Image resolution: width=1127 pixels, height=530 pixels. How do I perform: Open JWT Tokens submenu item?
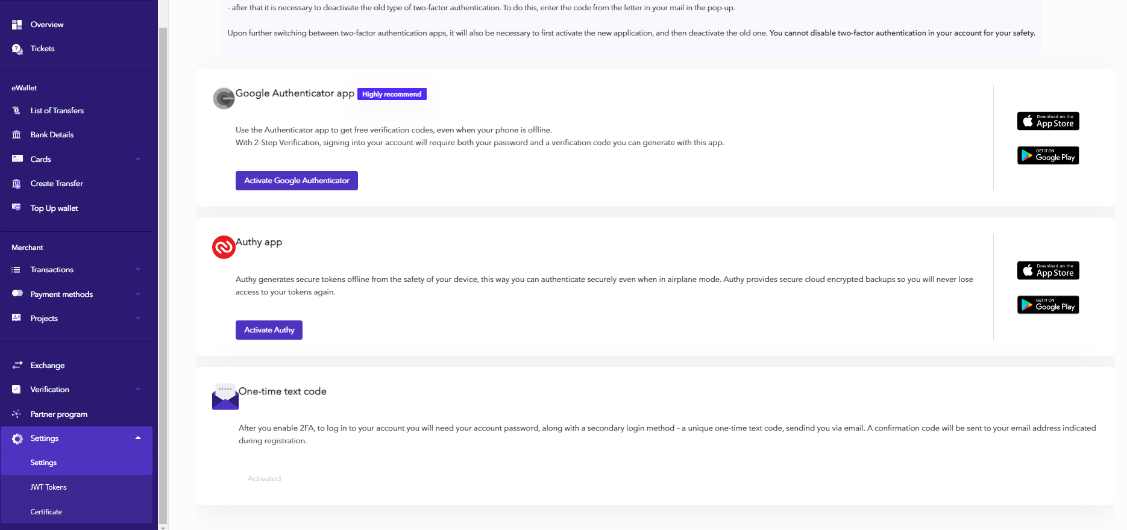(48, 487)
